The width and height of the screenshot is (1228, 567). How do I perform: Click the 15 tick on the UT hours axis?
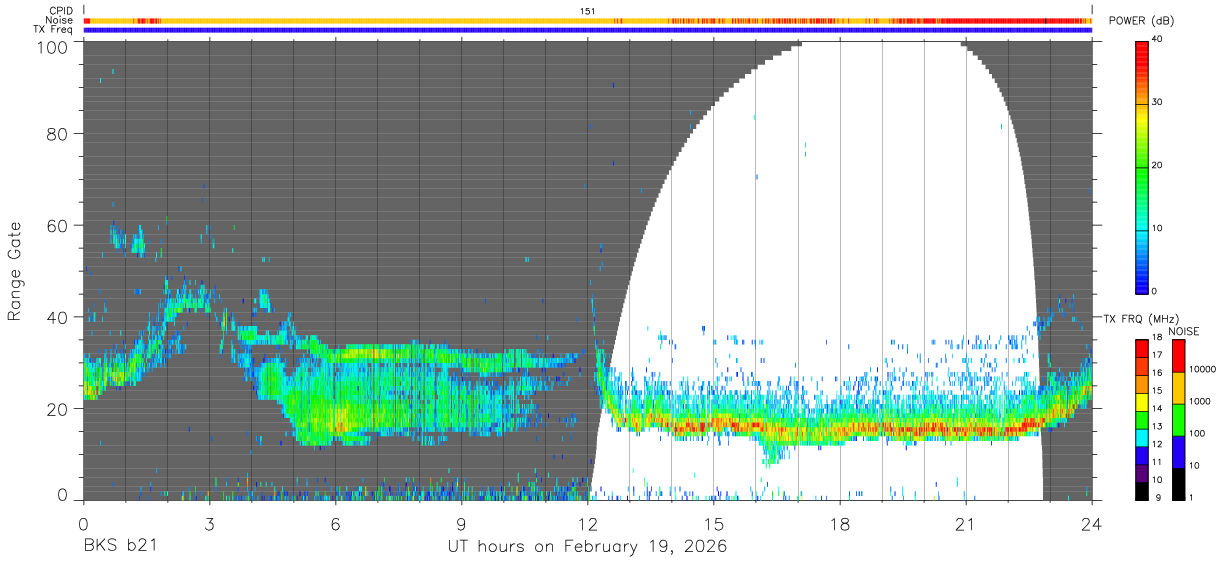714,523
